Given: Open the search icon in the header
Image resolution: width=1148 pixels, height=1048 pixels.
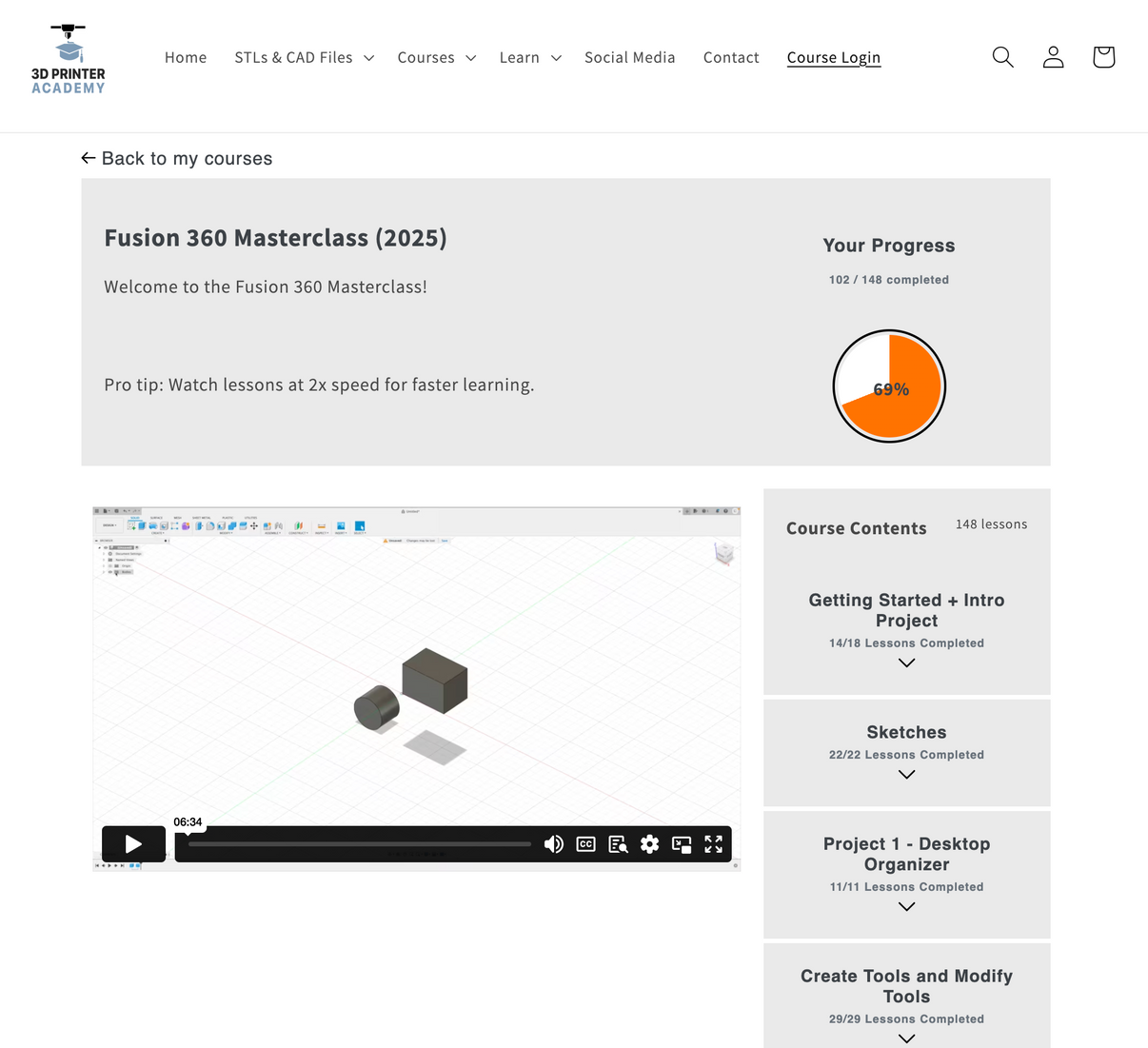Looking at the screenshot, I should (x=1002, y=57).
